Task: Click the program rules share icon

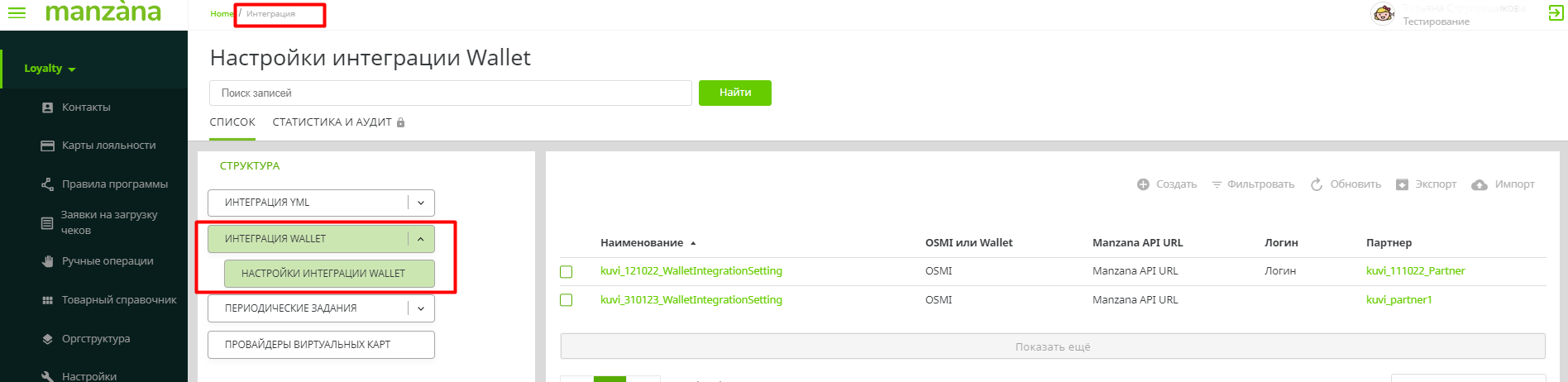Action: [47, 184]
